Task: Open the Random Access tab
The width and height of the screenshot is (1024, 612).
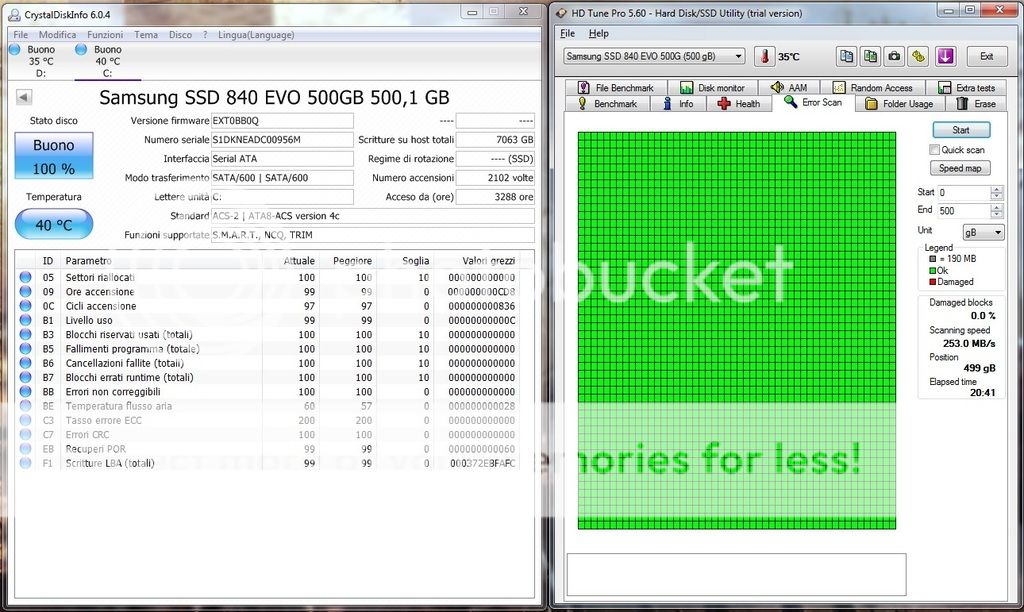Action: pos(873,88)
